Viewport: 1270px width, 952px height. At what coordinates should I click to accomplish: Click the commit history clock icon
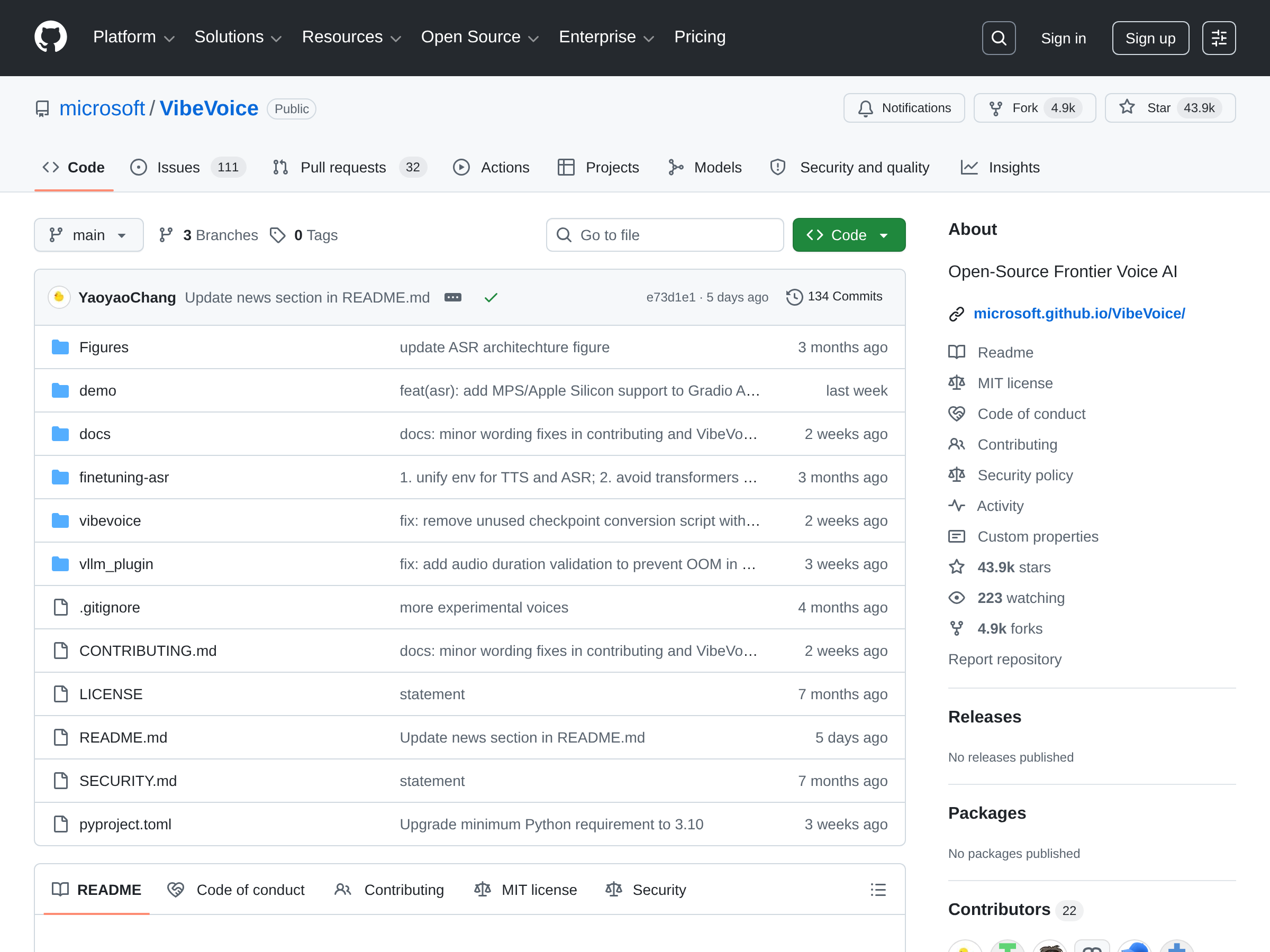tap(794, 297)
